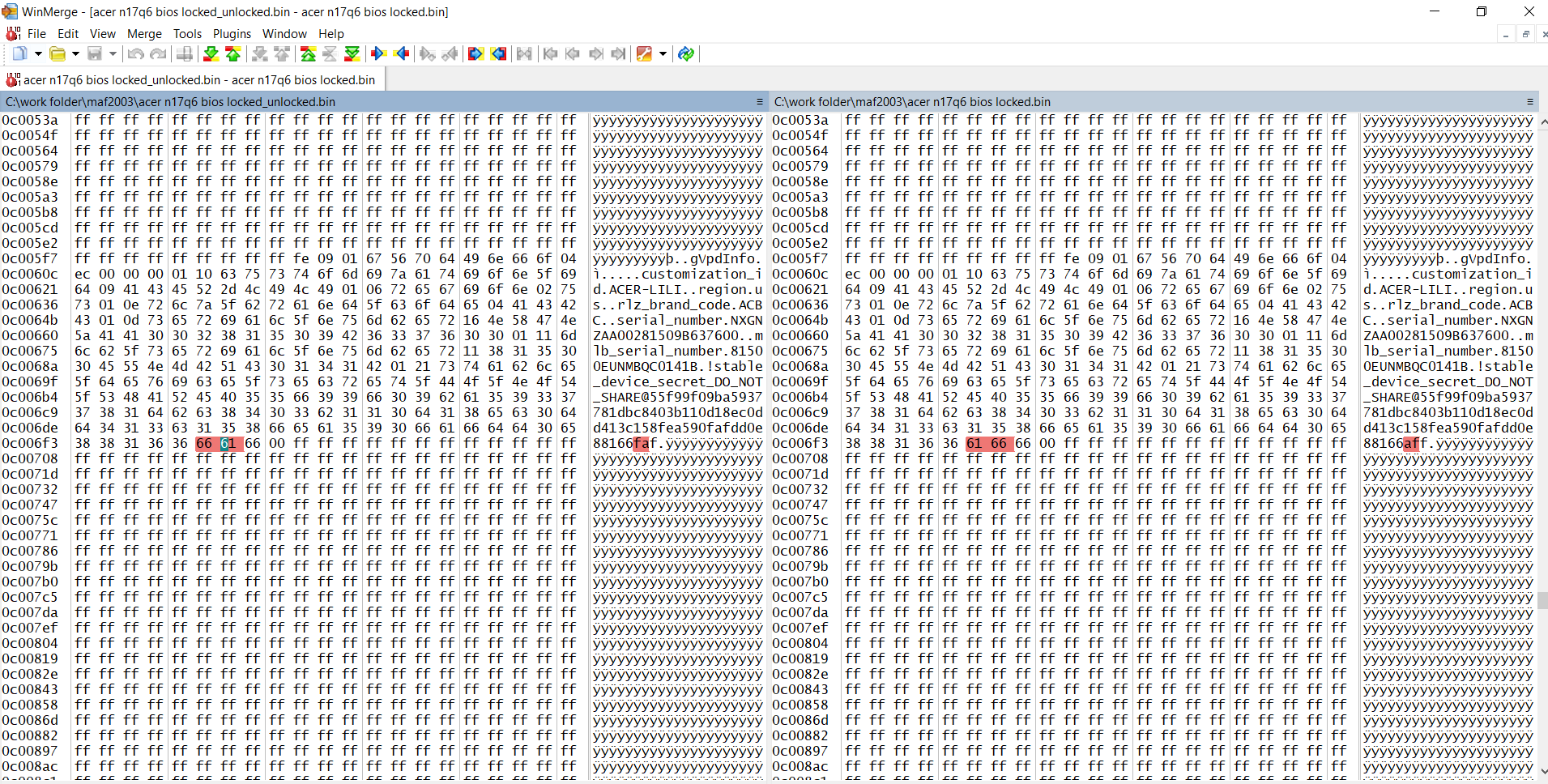This screenshot has height=784, width=1548.
Task: Click the scrollbar up arrow
Action: click(x=1542, y=121)
